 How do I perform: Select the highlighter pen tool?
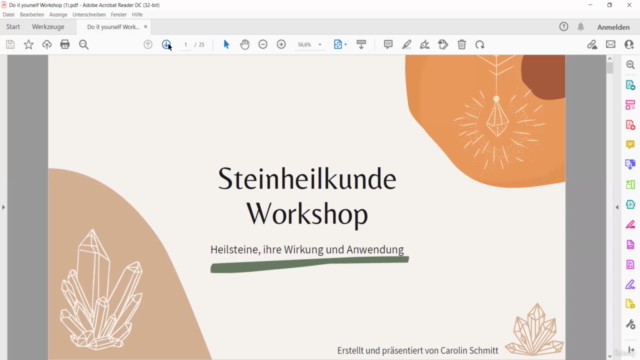(x=407, y=44)
